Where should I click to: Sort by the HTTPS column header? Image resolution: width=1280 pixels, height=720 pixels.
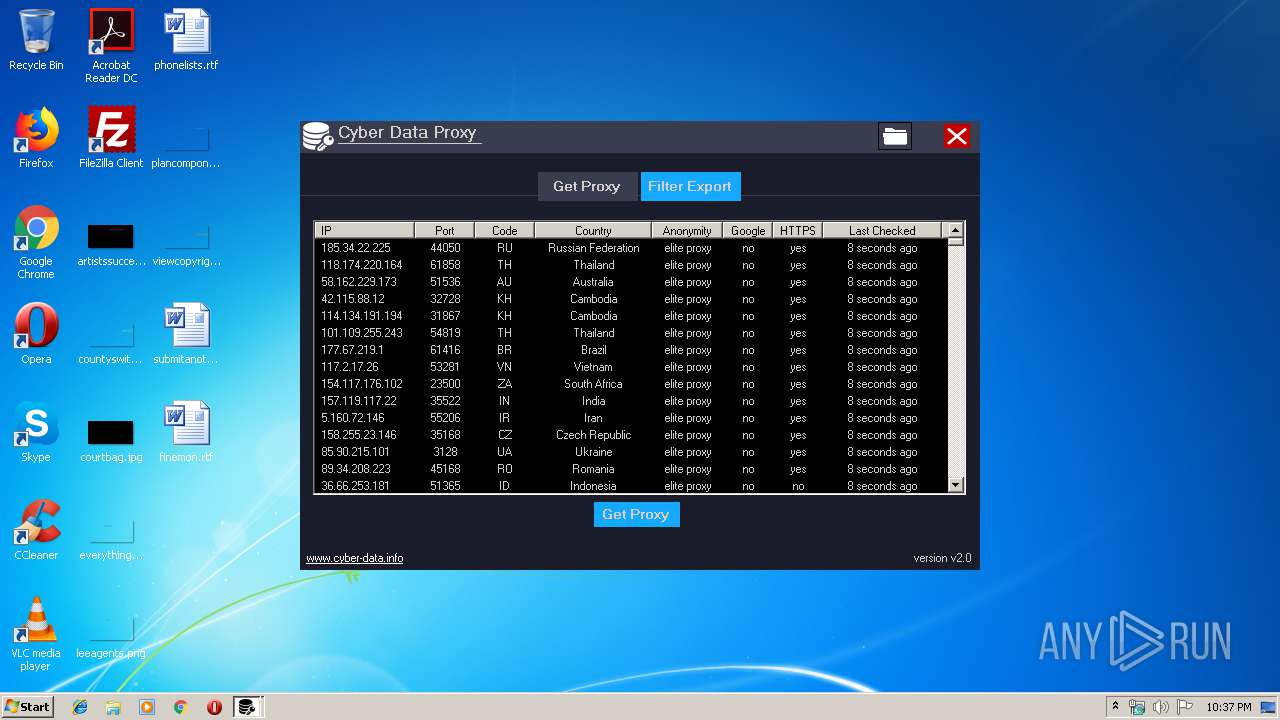click(798, 230)
